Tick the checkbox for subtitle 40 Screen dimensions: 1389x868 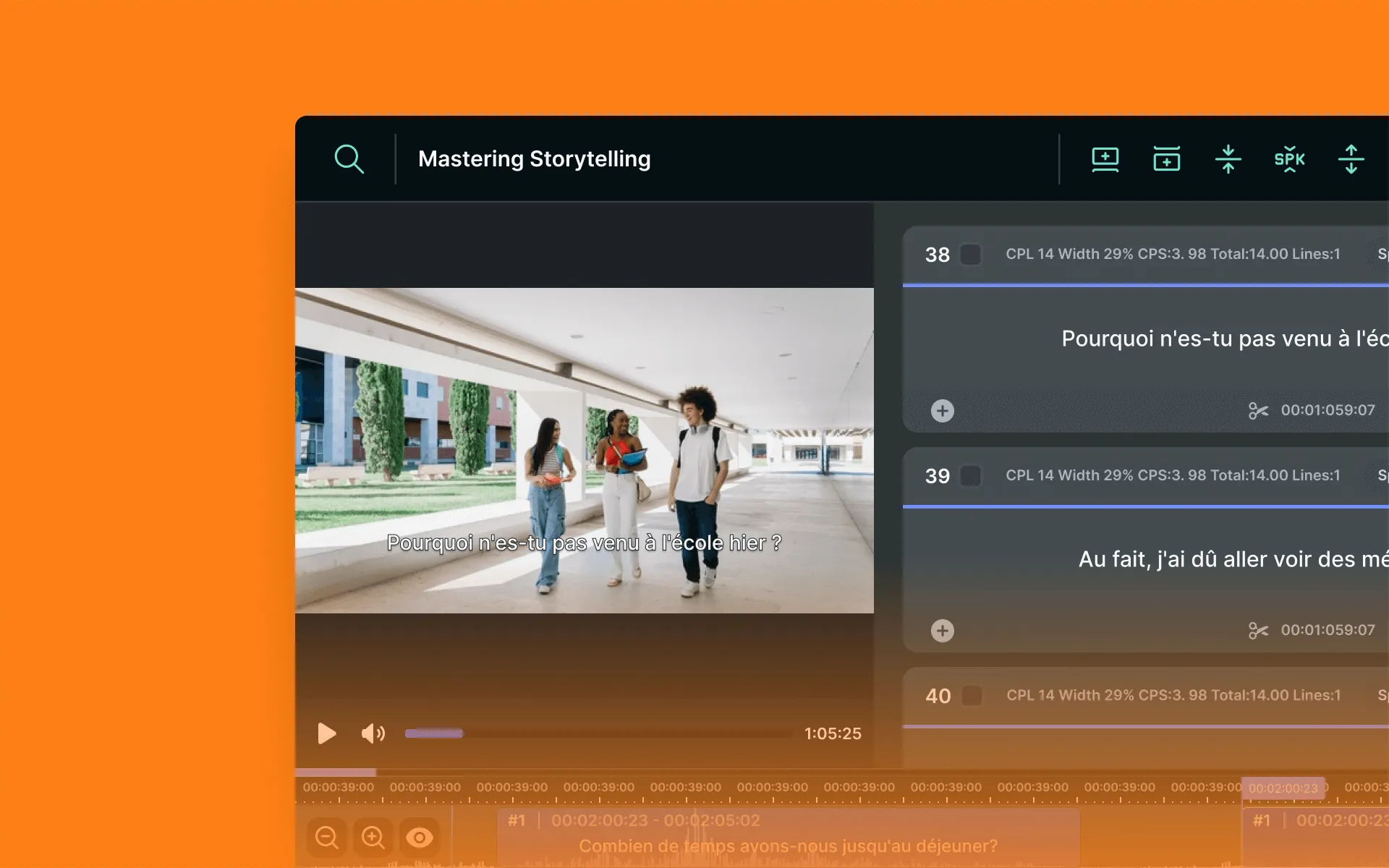pos(972,696)
